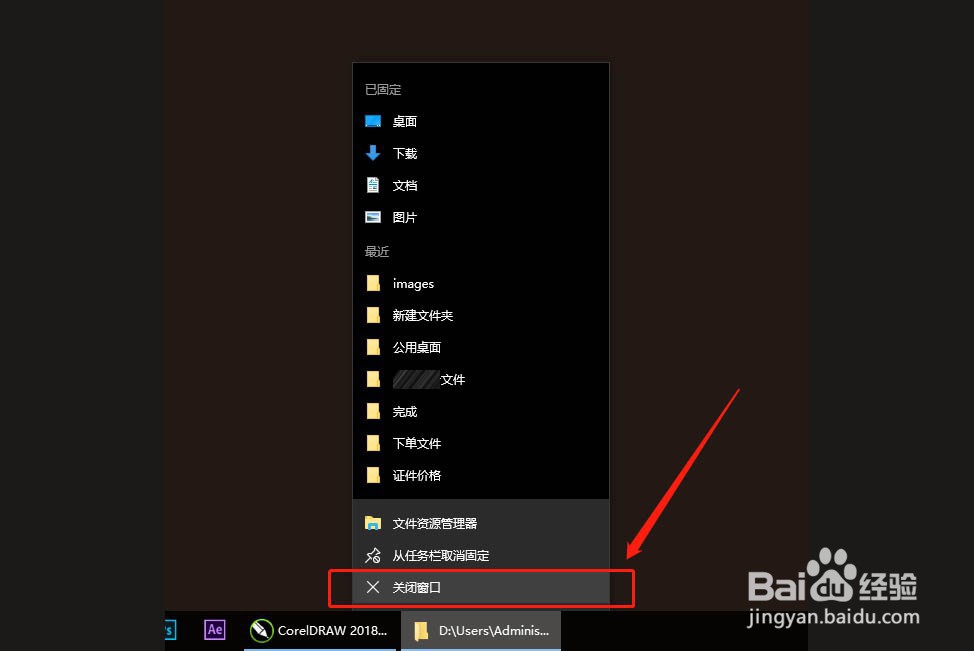Click the blue download arrow icon

[373, 153]
